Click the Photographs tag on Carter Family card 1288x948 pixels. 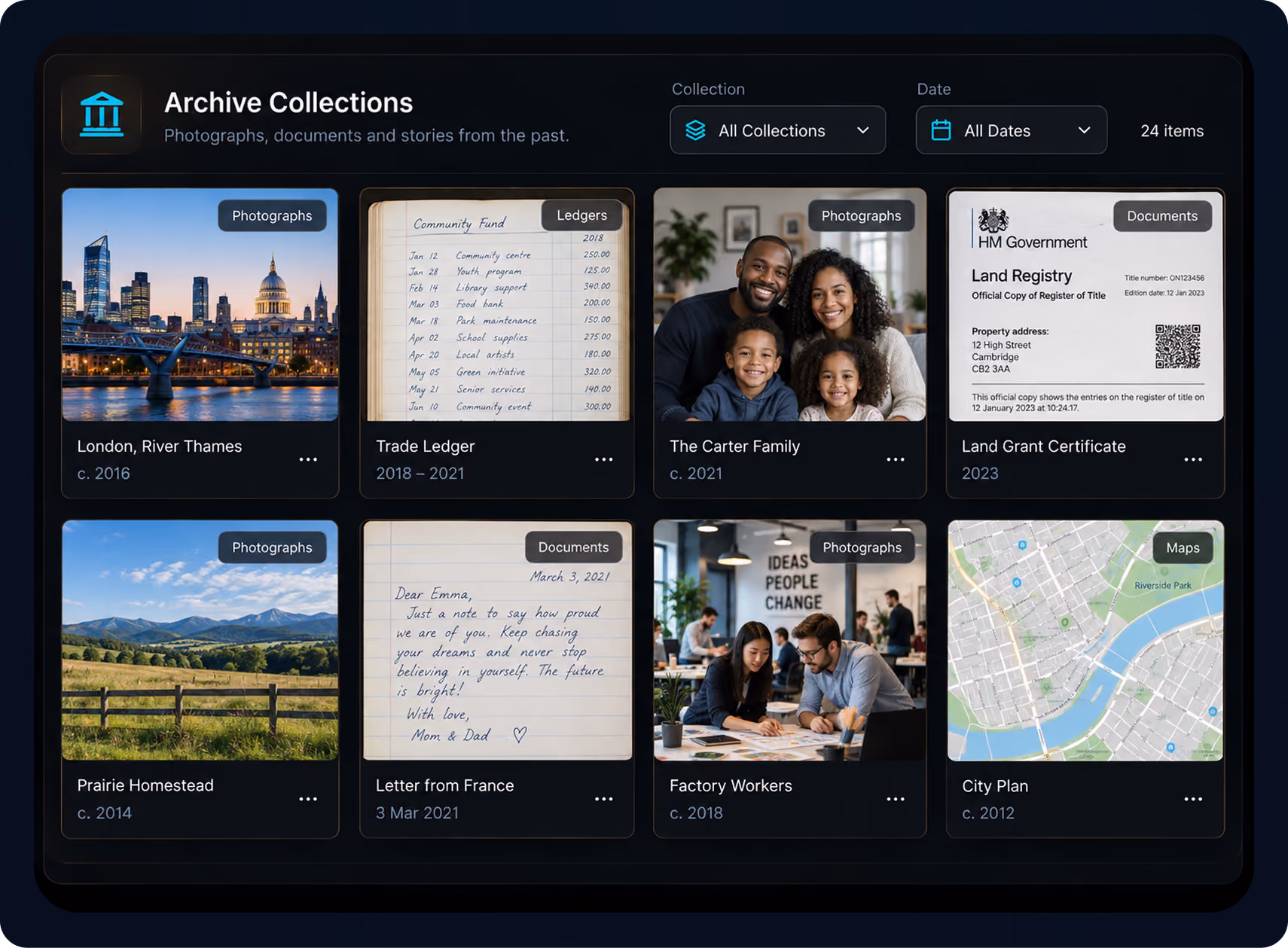pyautogui.click(x=861, y=216)
